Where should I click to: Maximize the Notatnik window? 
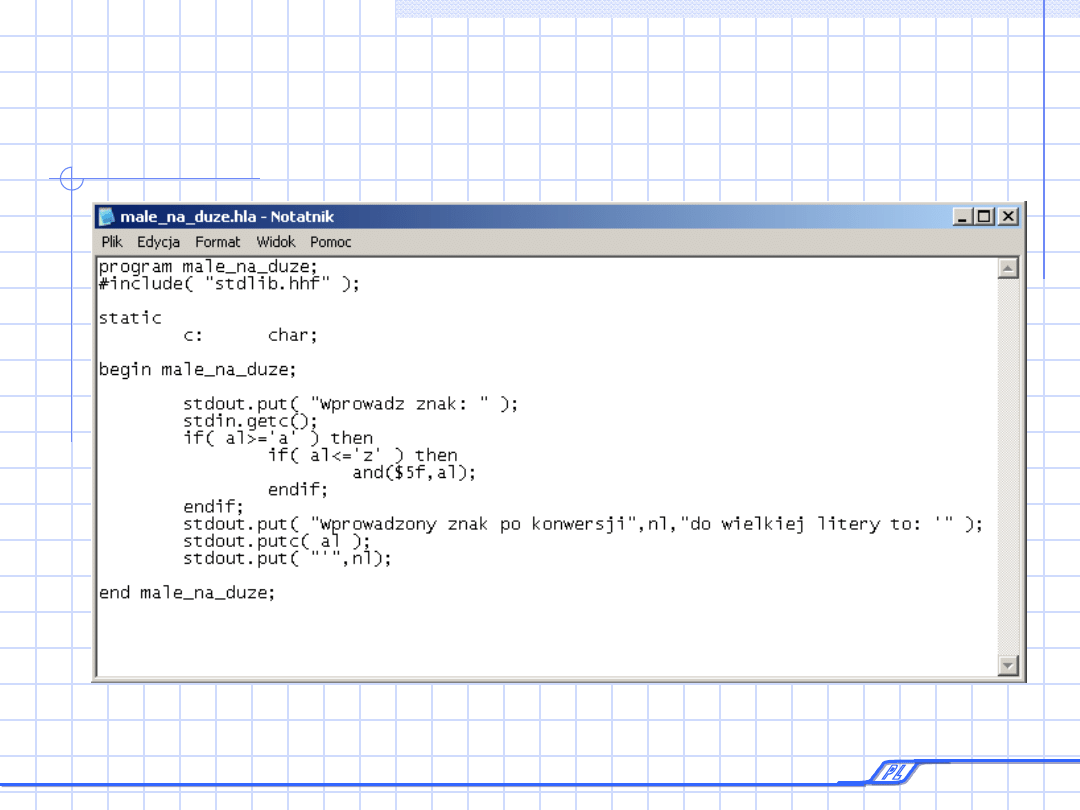[985, 216]
